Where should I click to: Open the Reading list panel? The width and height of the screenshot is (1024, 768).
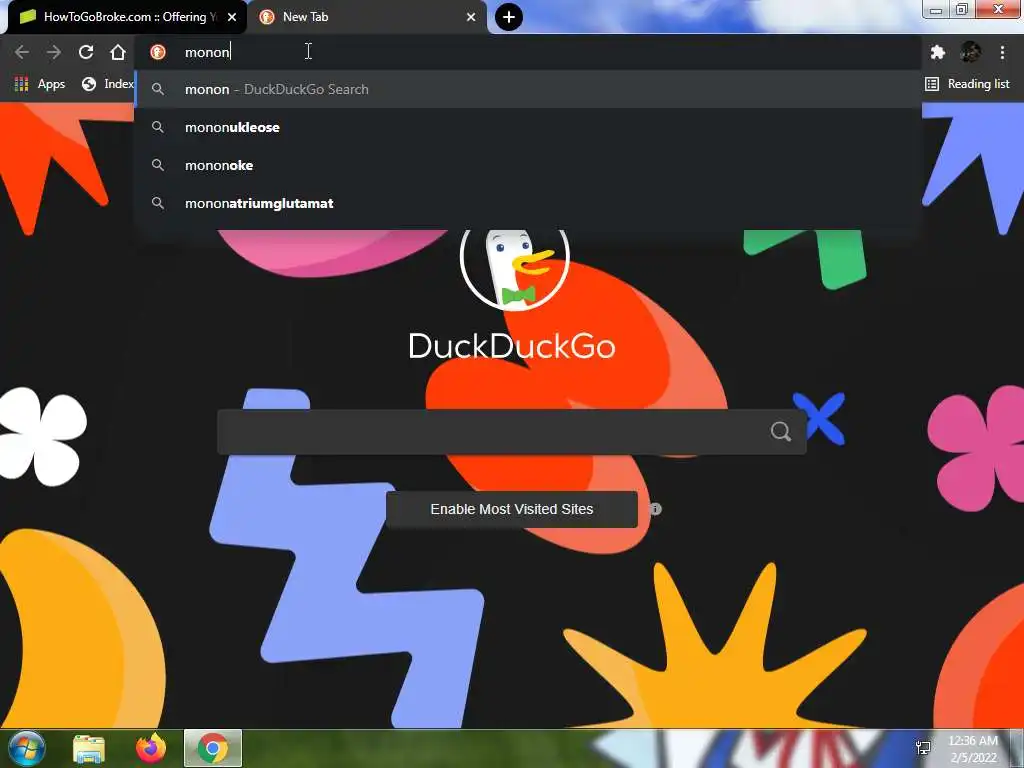(967, 84)
